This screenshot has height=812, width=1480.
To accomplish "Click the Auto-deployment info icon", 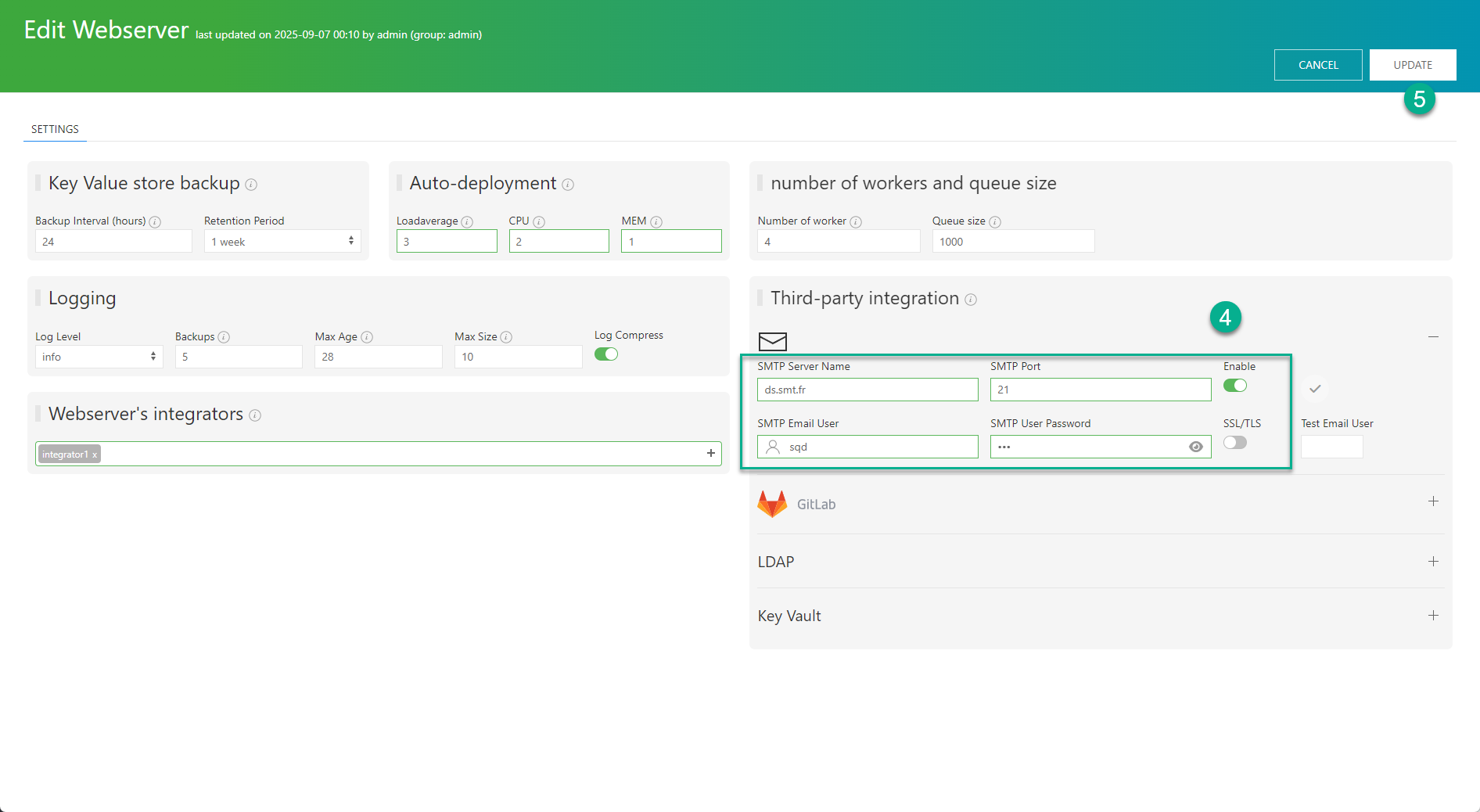I will (x=568, y=185).
